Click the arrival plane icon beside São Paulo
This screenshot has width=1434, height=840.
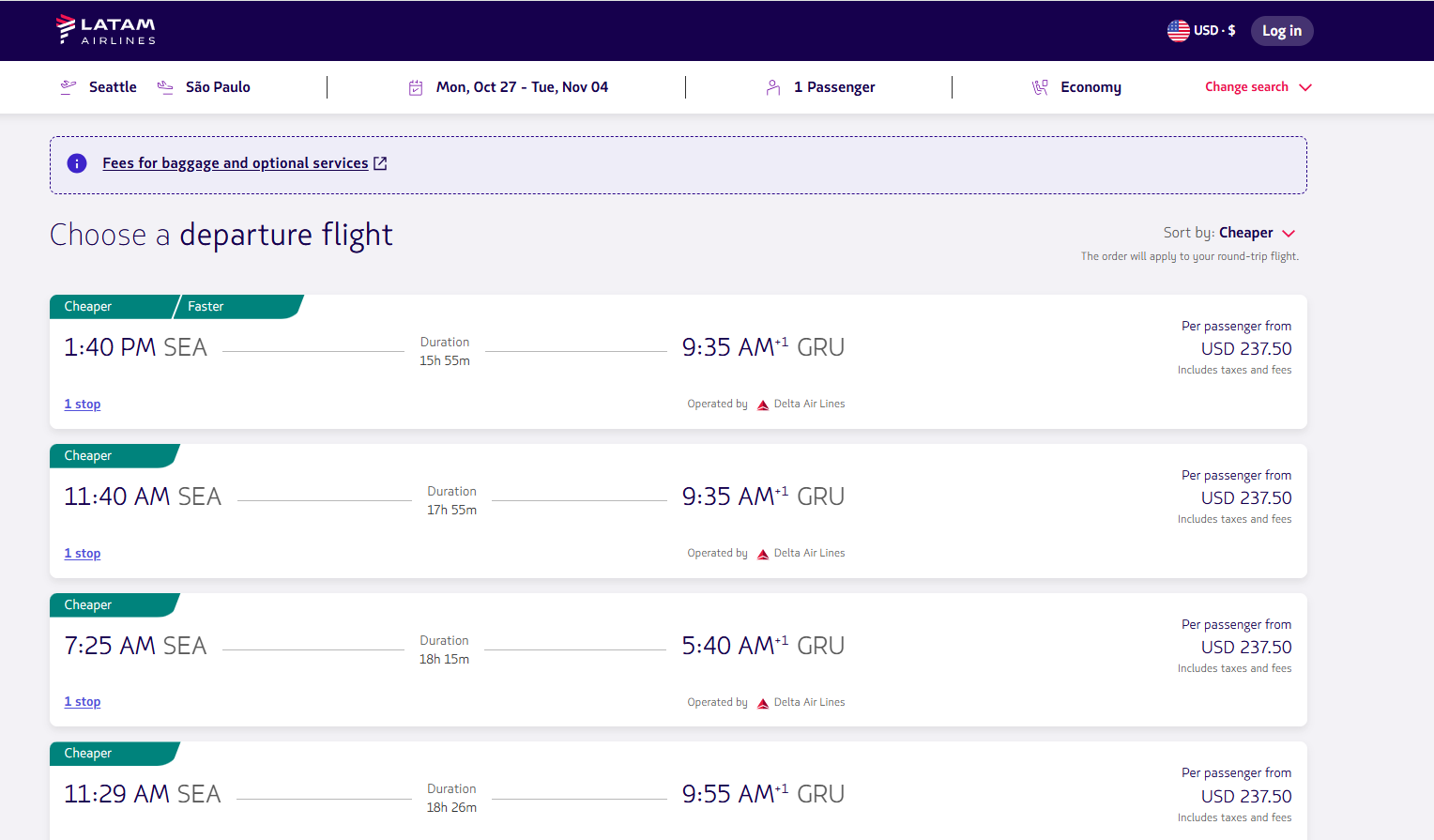coord(165,87)
